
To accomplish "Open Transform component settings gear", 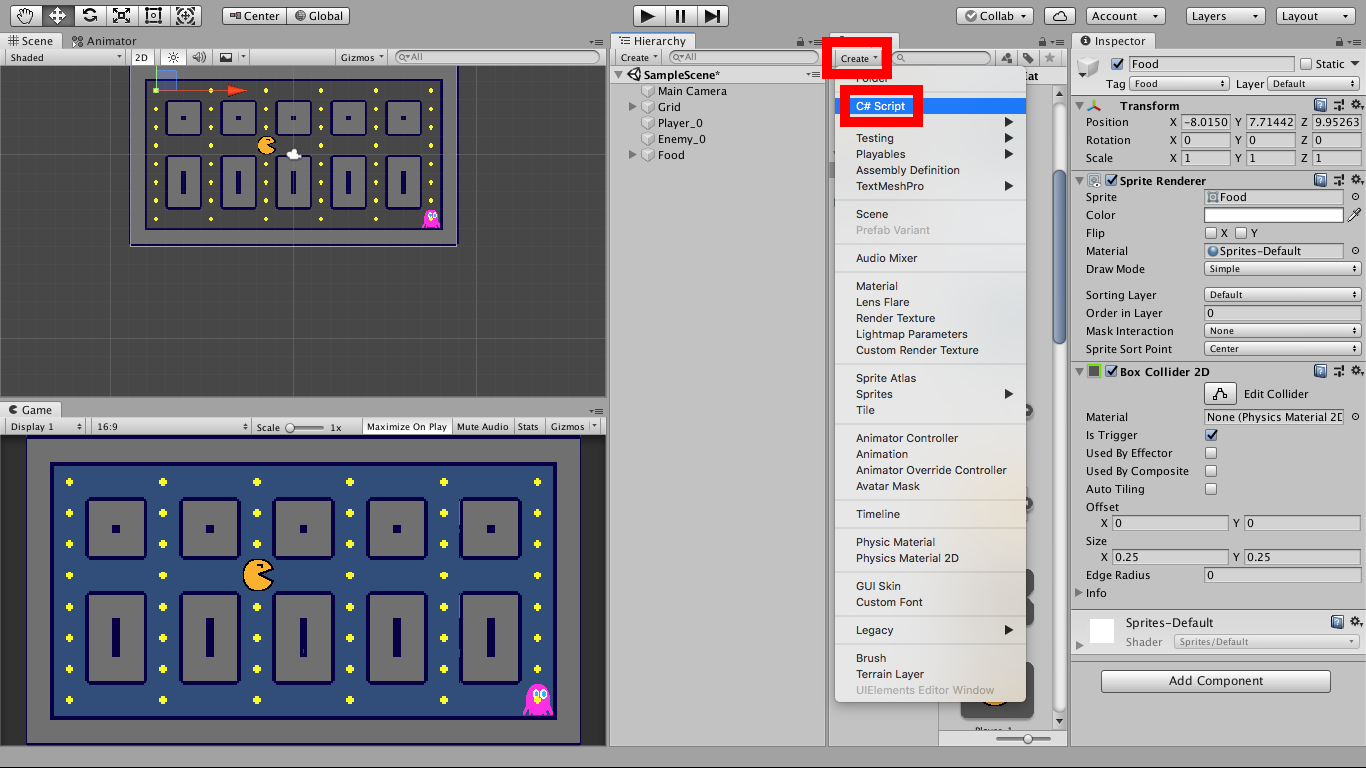I will [1355, 105].
